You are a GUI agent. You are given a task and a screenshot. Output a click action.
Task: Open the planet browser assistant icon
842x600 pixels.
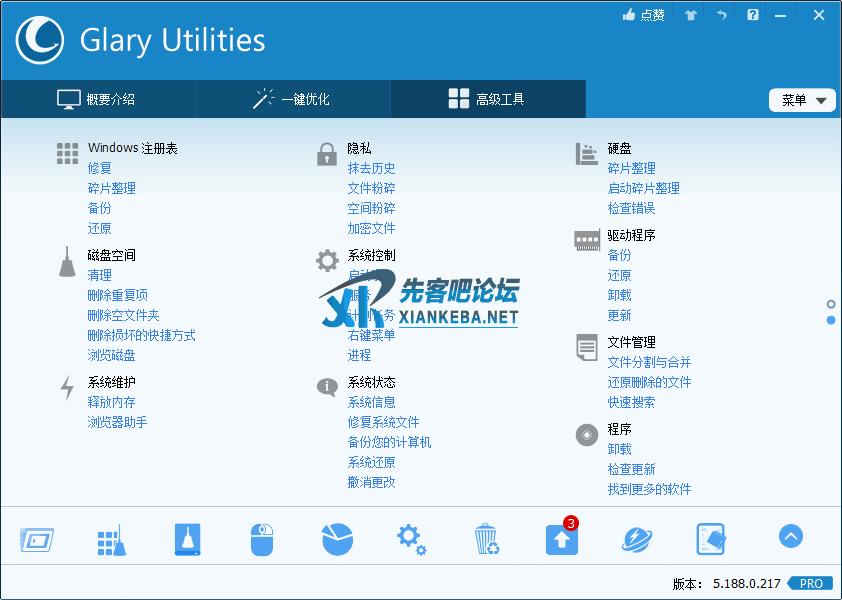pyautogui.click(x=636, y=540)
